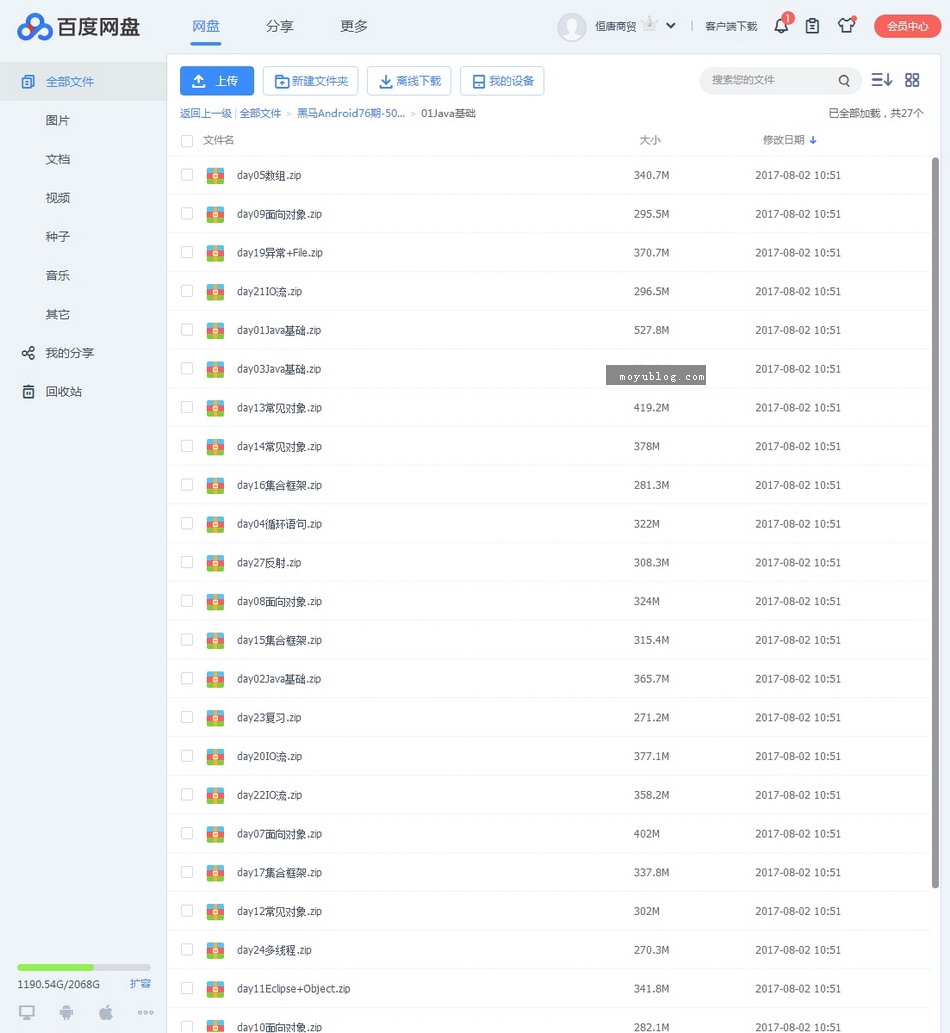Select 文档 in the sidebar
This screenshot has width=950, height=1033.
pos(57,159)
